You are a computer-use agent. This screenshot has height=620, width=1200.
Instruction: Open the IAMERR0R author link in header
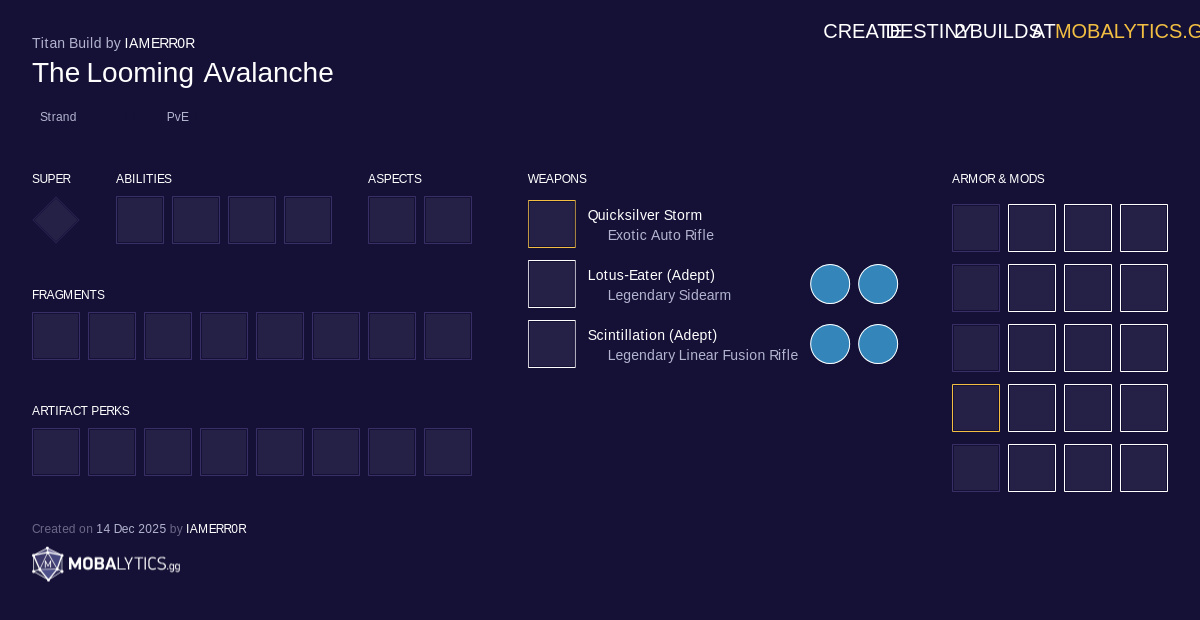click(160, 43)
